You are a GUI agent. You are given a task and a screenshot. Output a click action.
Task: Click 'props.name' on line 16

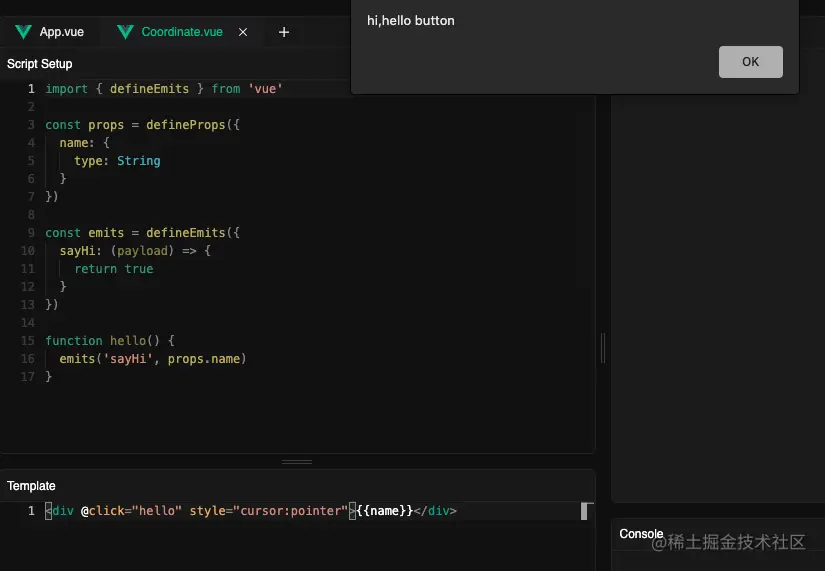[204, 358]
